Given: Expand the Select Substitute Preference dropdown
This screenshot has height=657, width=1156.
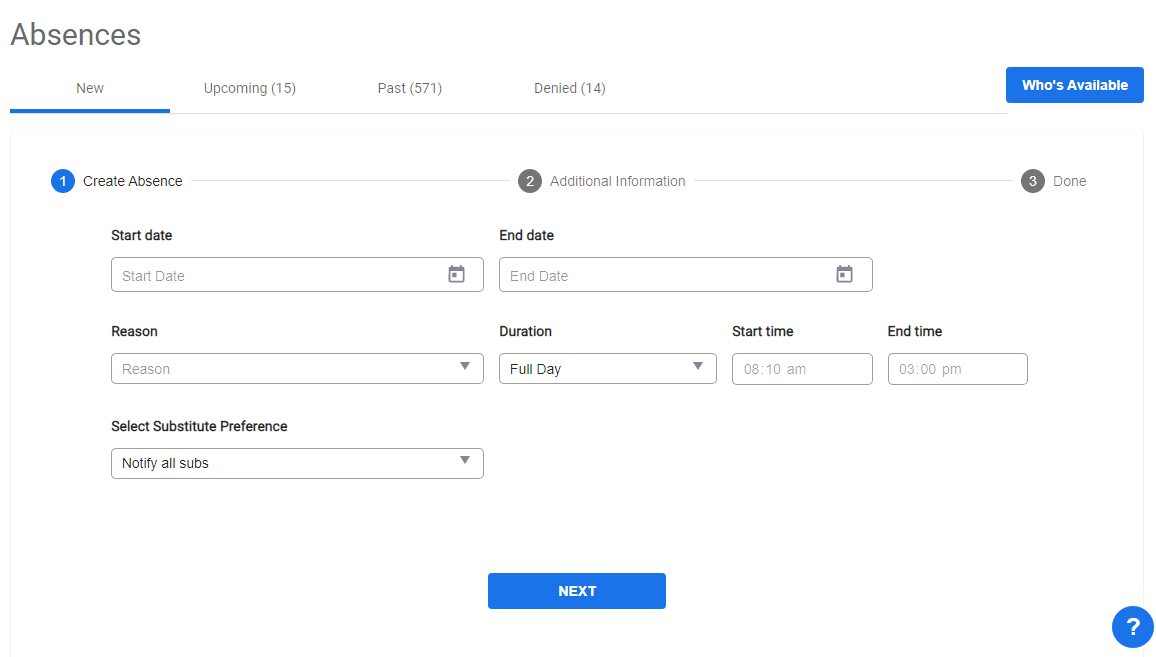Looking at the screenshot, I should pos(297,463).
